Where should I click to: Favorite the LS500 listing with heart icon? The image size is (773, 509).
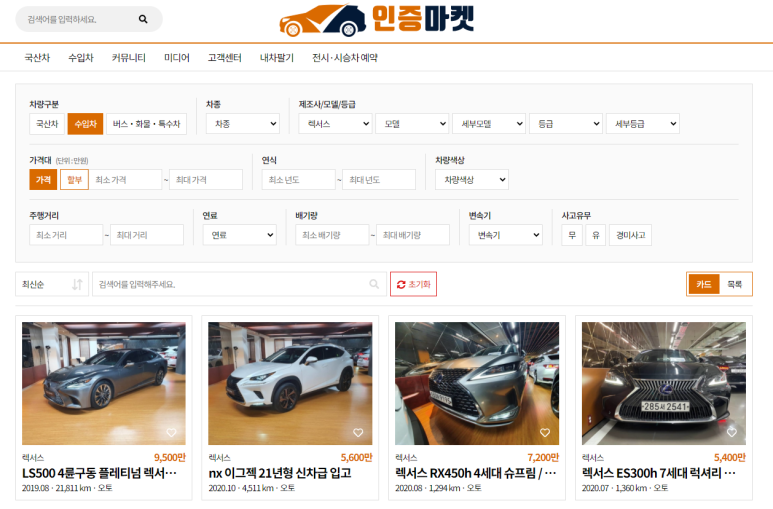[171, 433]
